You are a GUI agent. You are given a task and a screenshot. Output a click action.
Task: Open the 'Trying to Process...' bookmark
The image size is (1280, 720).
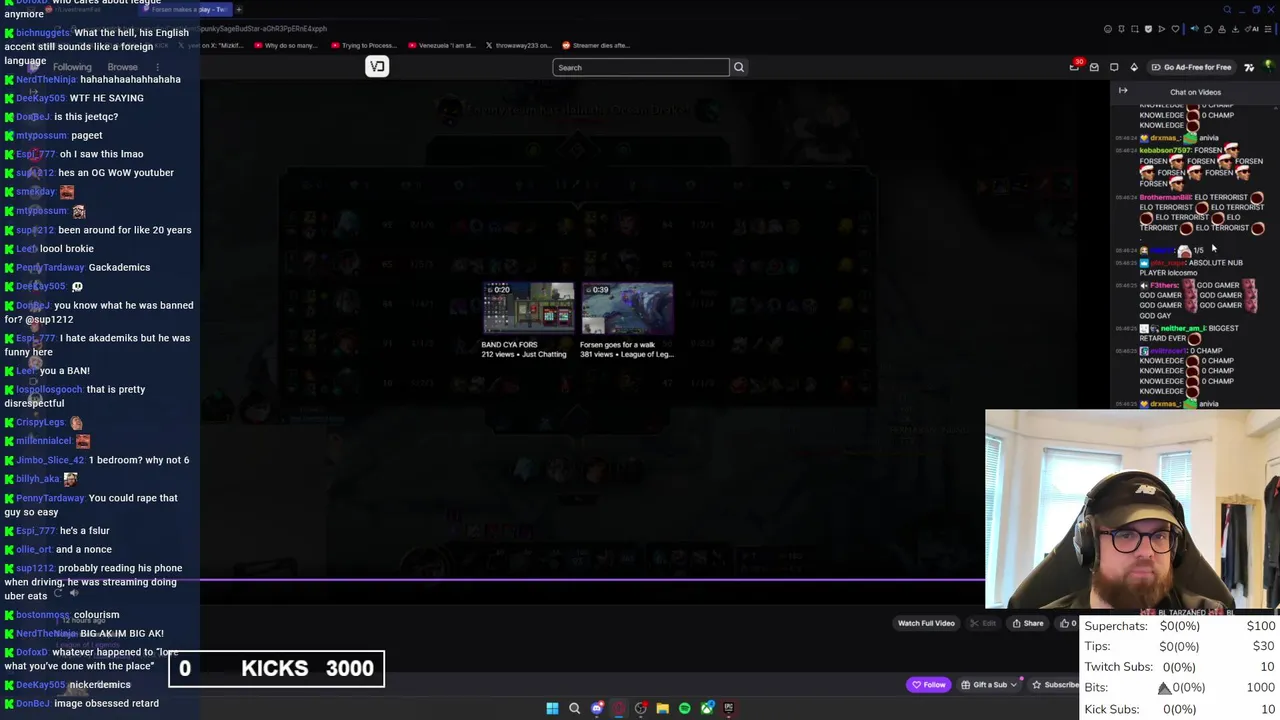pyautogui.click(x=363, y=45)
